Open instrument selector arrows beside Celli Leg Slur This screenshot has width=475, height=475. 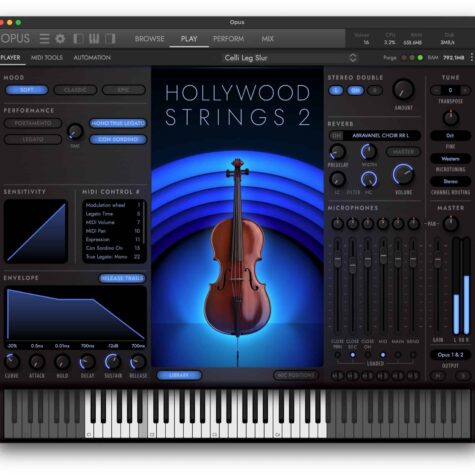click(353, 58)
